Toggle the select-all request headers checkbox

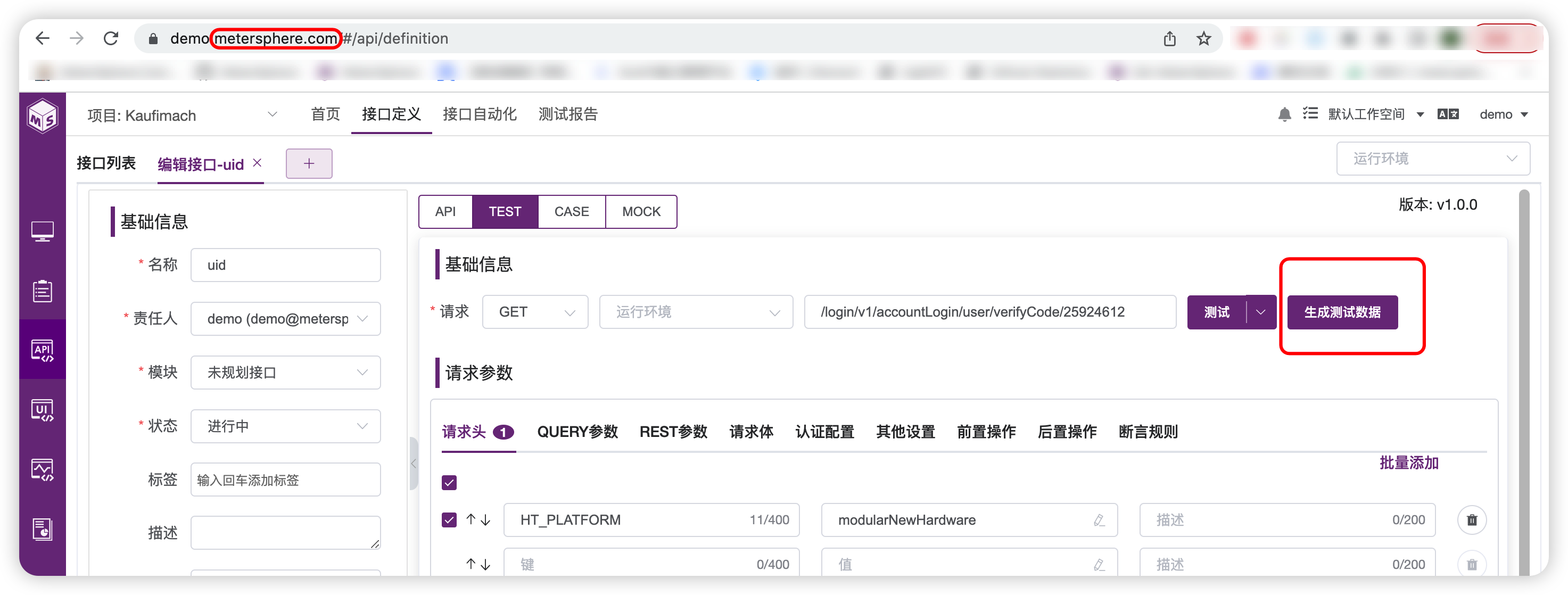coord(449,483)
